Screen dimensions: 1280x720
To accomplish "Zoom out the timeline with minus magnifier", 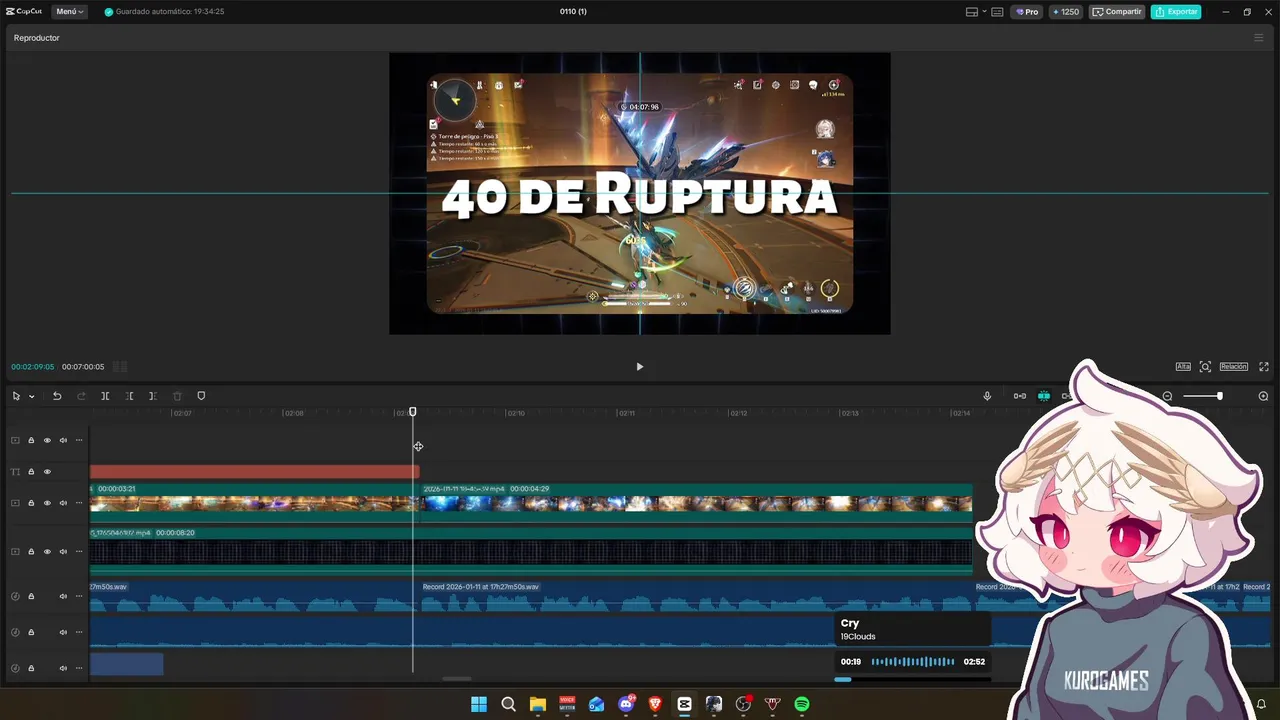I will (1167, 396).
